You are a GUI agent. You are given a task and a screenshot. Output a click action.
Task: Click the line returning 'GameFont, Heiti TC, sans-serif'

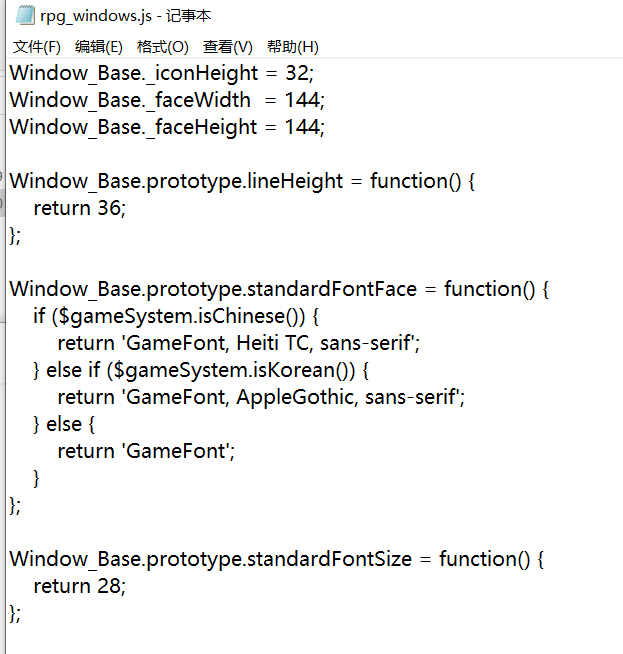pyautogui.click(x=239, y=343)
